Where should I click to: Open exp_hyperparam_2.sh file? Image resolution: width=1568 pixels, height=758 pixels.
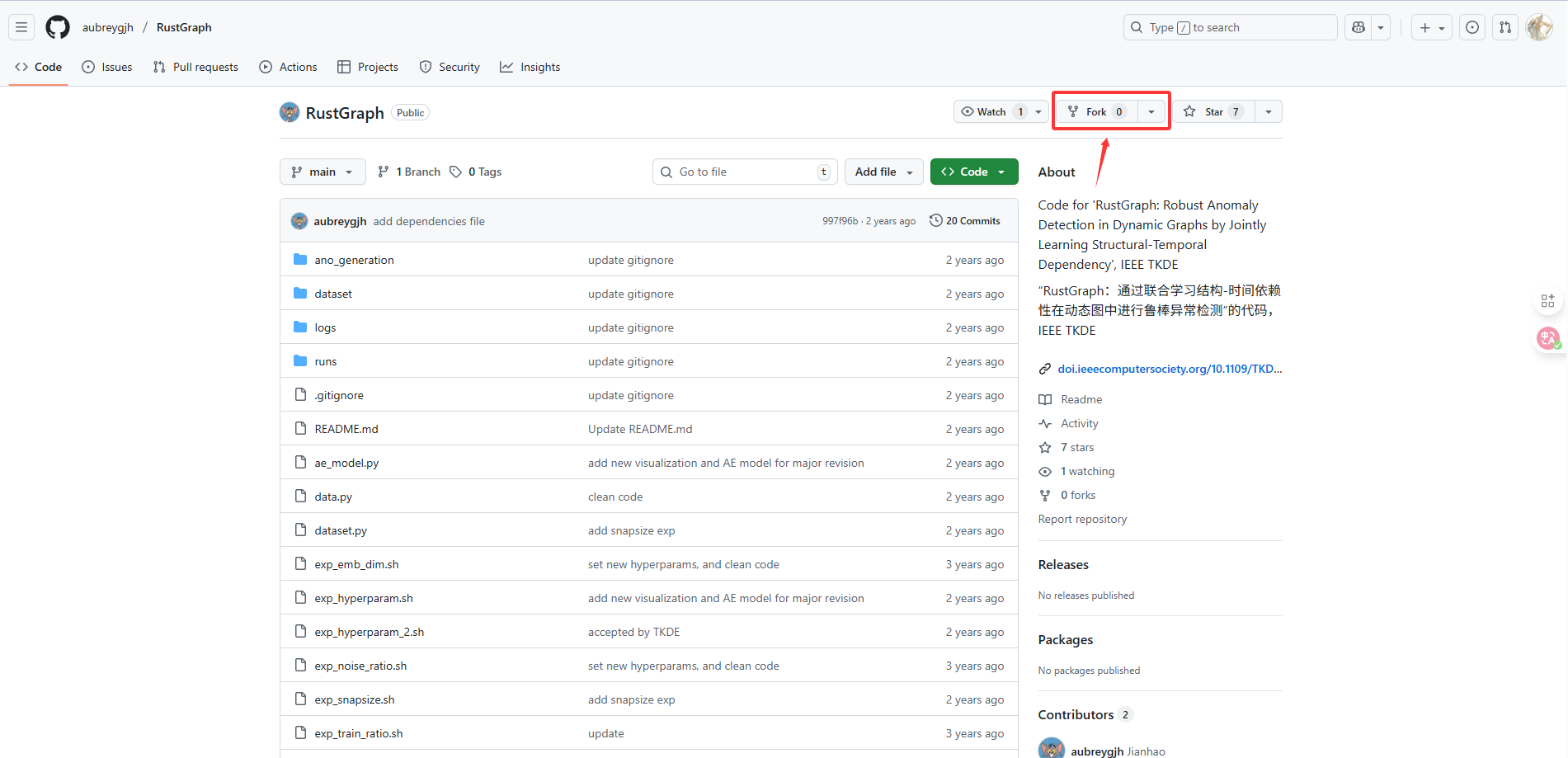[x=370, y=632]
